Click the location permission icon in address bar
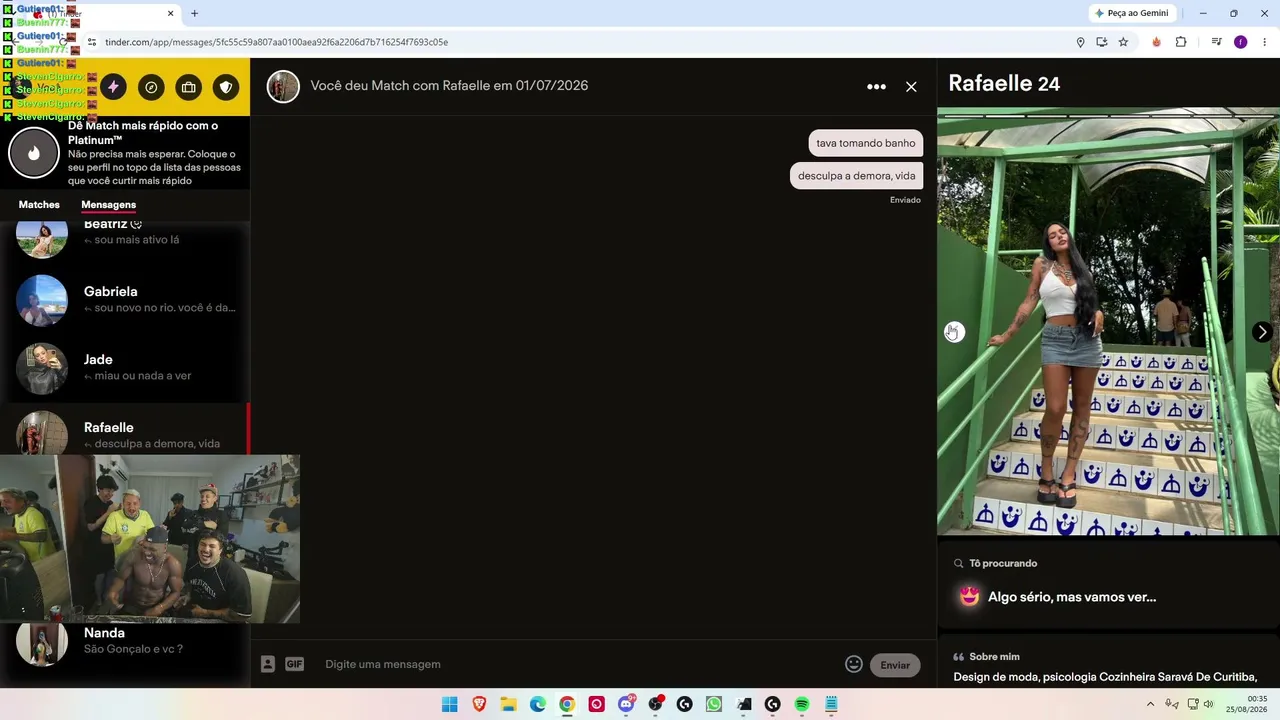 (x=1080, y=42)
